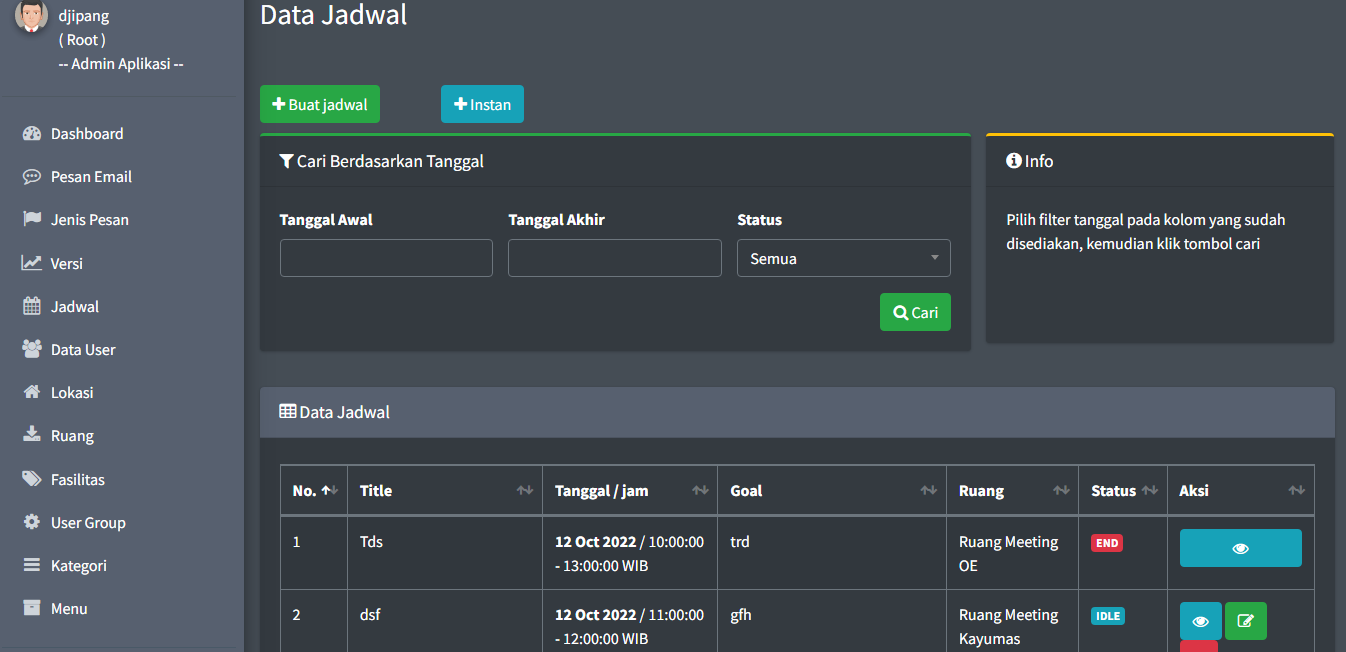Click the Jadwal calendar icon
The image size is (1346, 652).
pos(32,307)
